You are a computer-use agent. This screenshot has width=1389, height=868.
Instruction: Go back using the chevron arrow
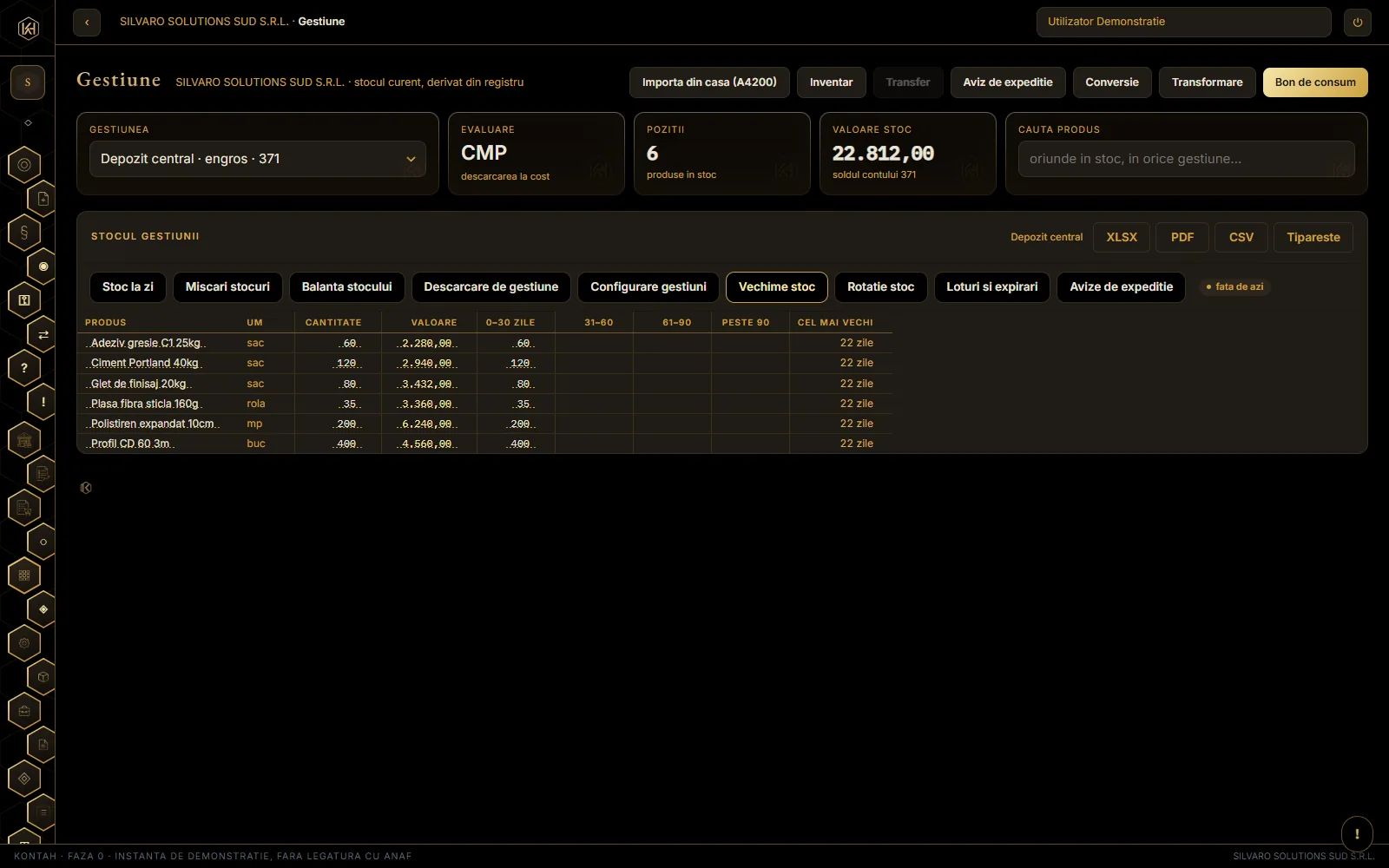point(87,23)
